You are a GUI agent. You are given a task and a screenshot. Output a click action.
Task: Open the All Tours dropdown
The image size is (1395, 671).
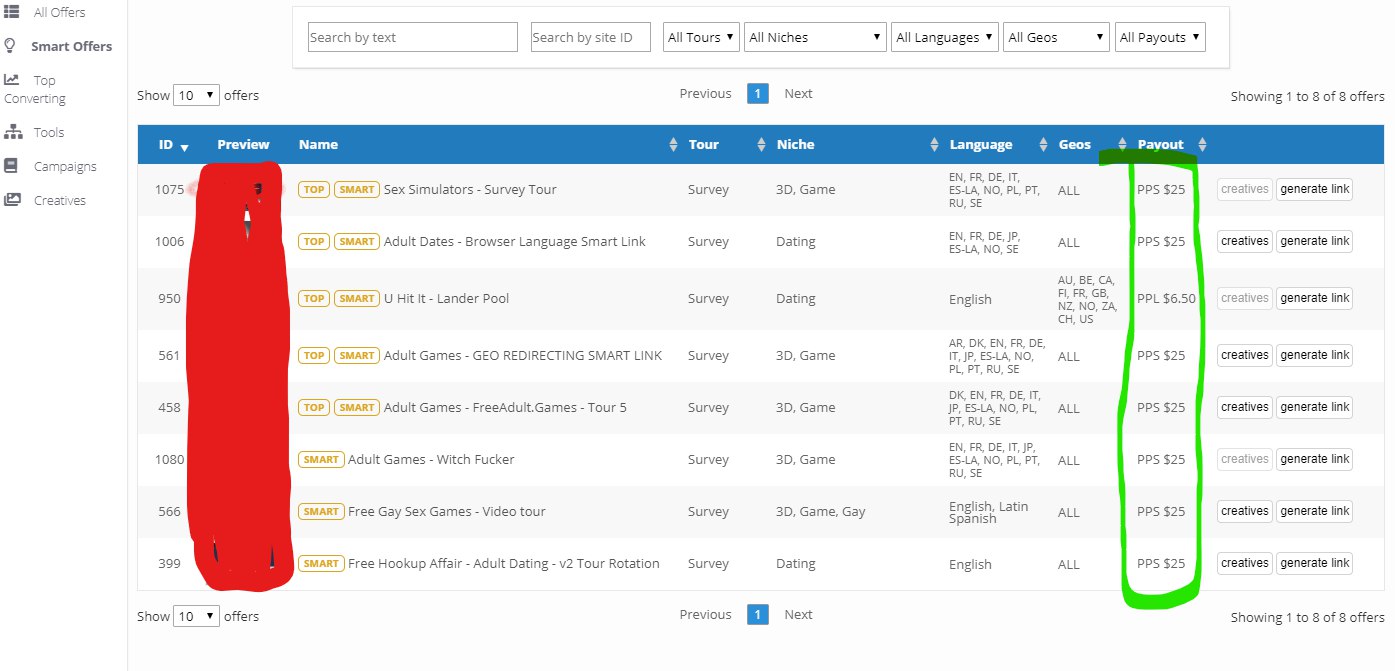point(701,37)
